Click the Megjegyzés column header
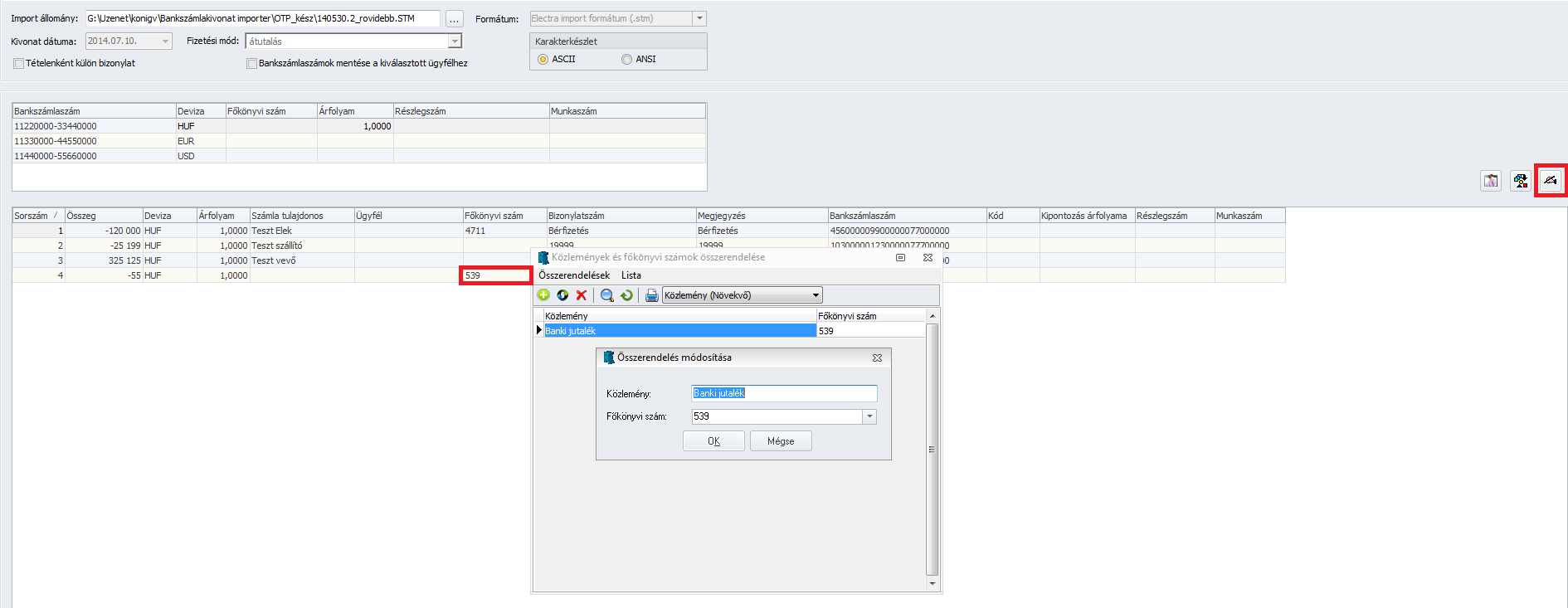Image resolution: width=1568 pixels, height=608 pixels. tap(762, 216)
